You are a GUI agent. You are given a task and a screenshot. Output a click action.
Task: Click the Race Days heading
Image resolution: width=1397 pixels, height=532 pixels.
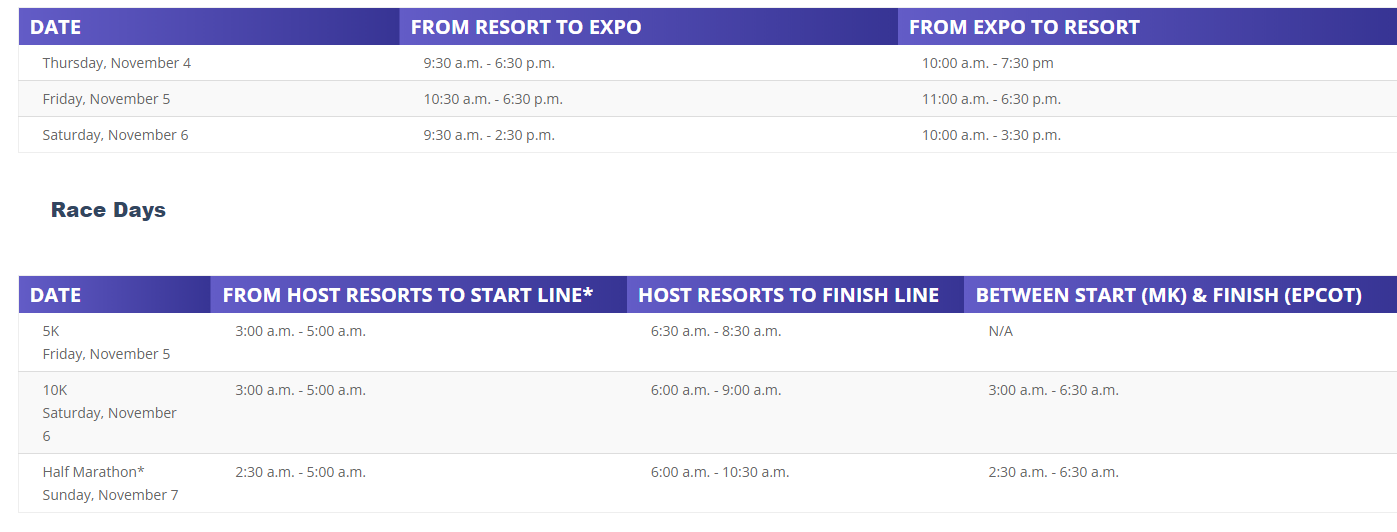[108, 210]
